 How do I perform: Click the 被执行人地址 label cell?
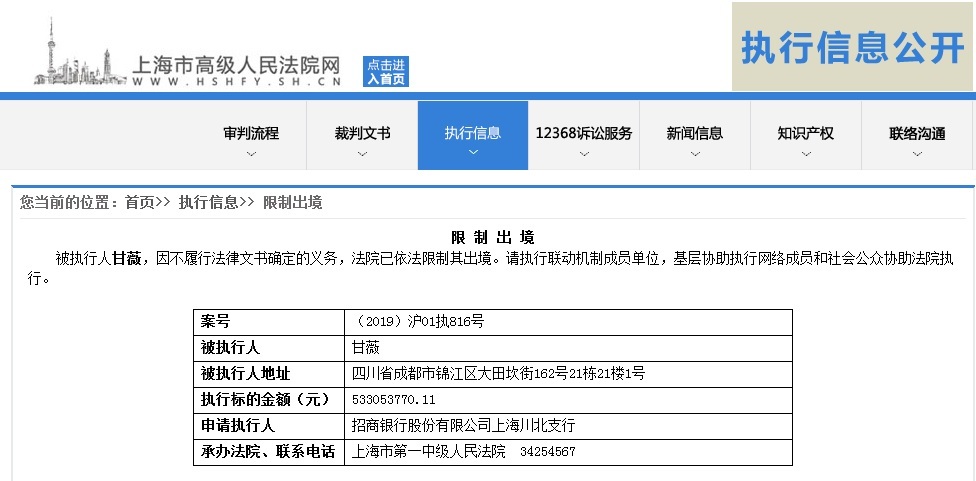point(269,374)
